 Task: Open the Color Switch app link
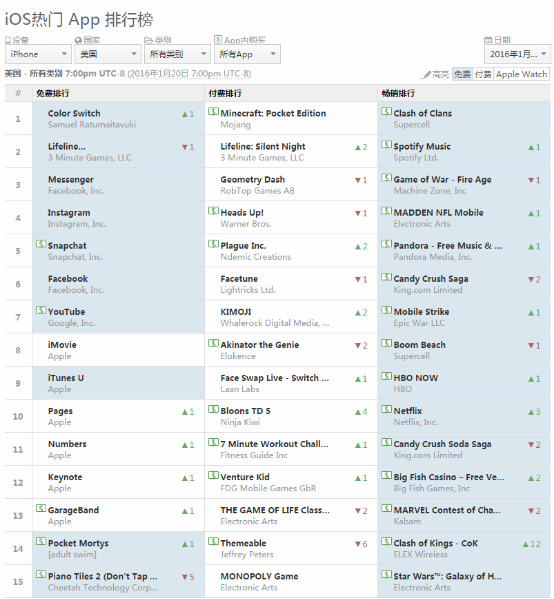[x=74, y=113]
